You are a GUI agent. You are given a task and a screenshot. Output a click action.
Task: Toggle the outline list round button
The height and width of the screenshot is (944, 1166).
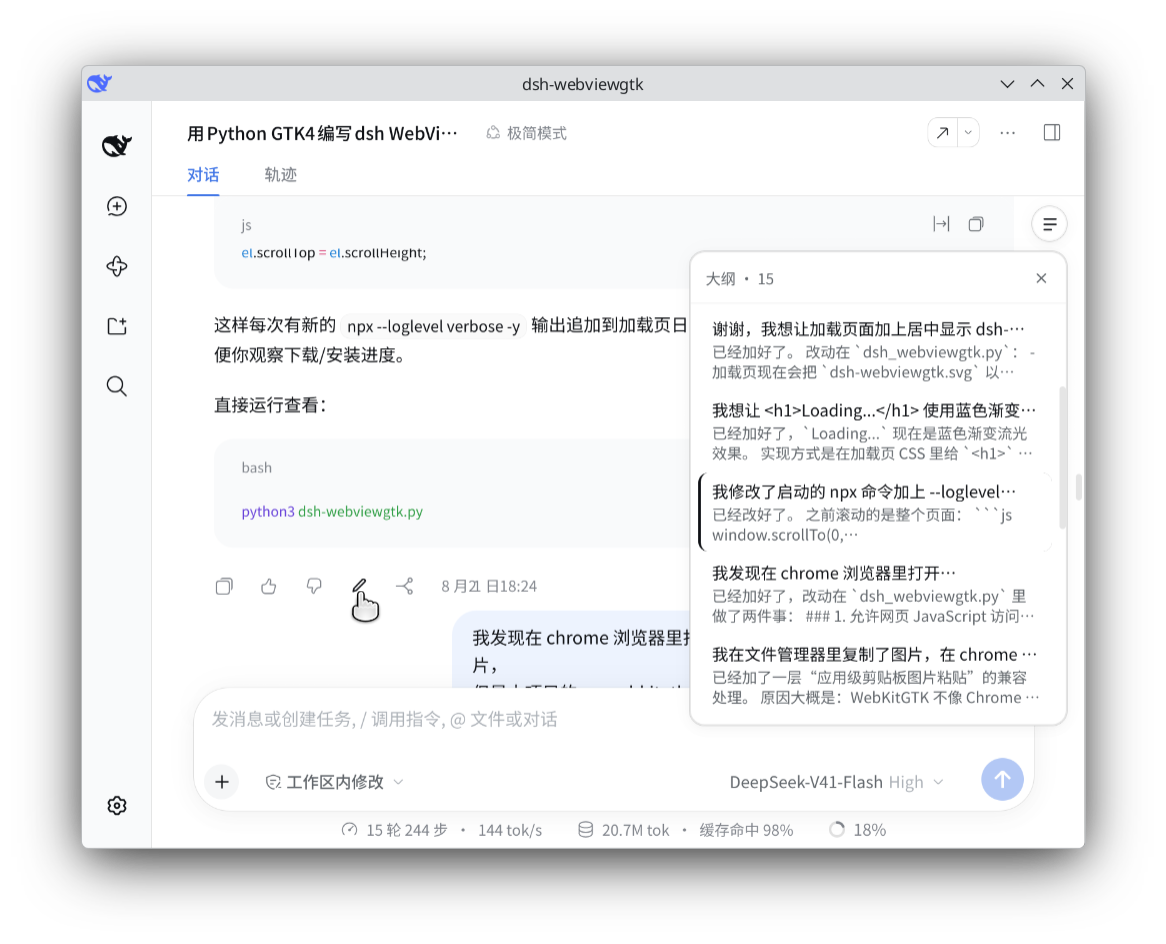(x=1049, y=224)
